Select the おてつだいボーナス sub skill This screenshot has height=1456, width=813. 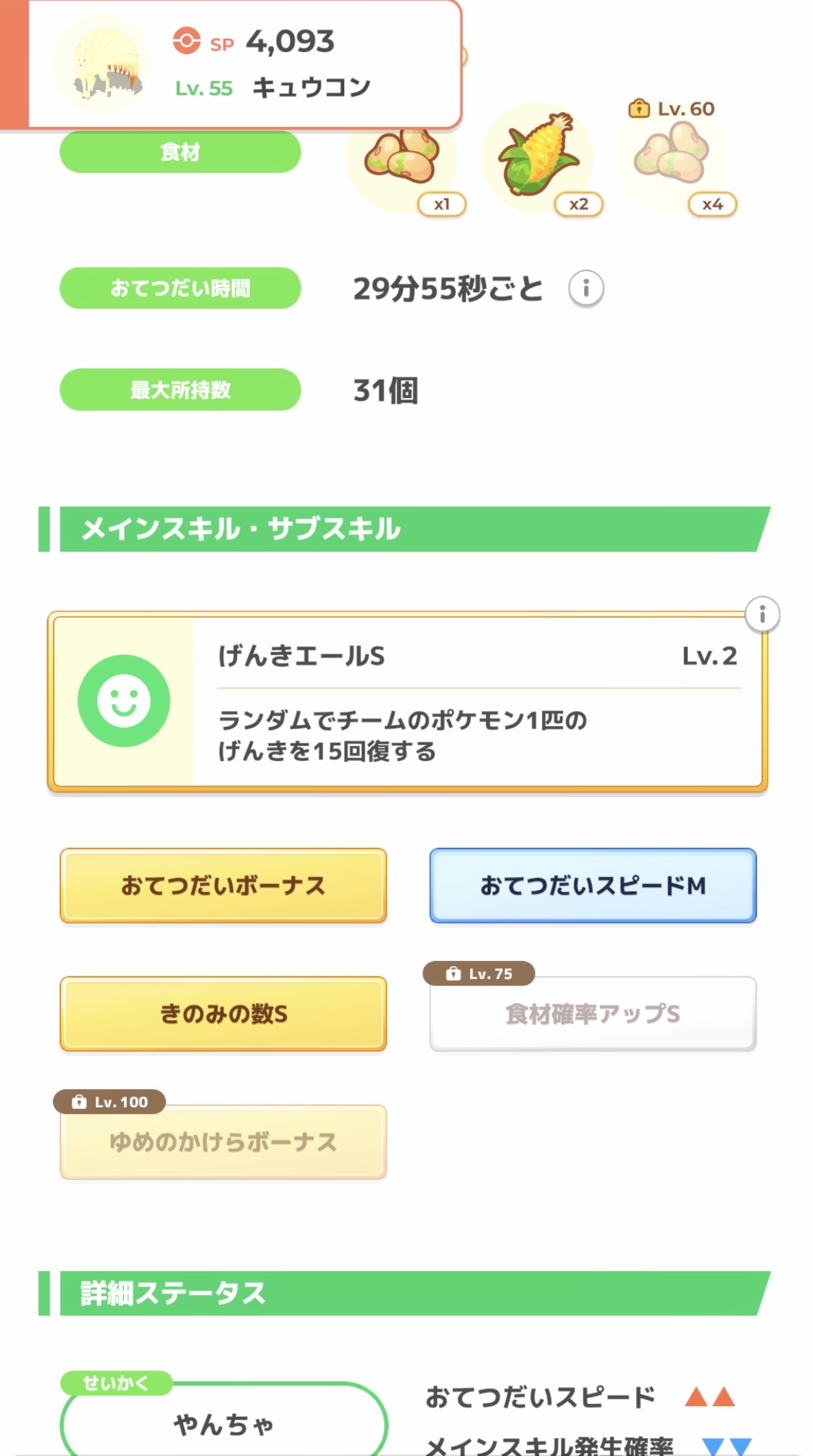(x=223, y=886)
